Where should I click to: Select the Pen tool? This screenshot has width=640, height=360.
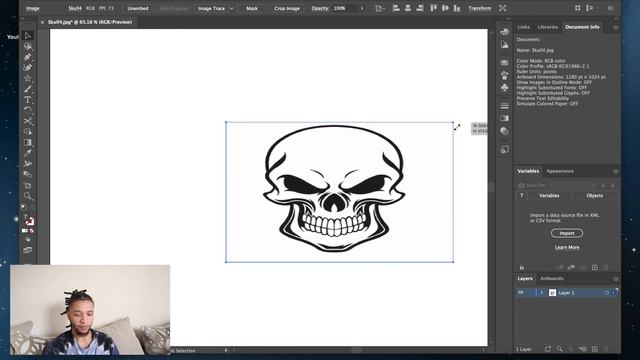point(27,57)
